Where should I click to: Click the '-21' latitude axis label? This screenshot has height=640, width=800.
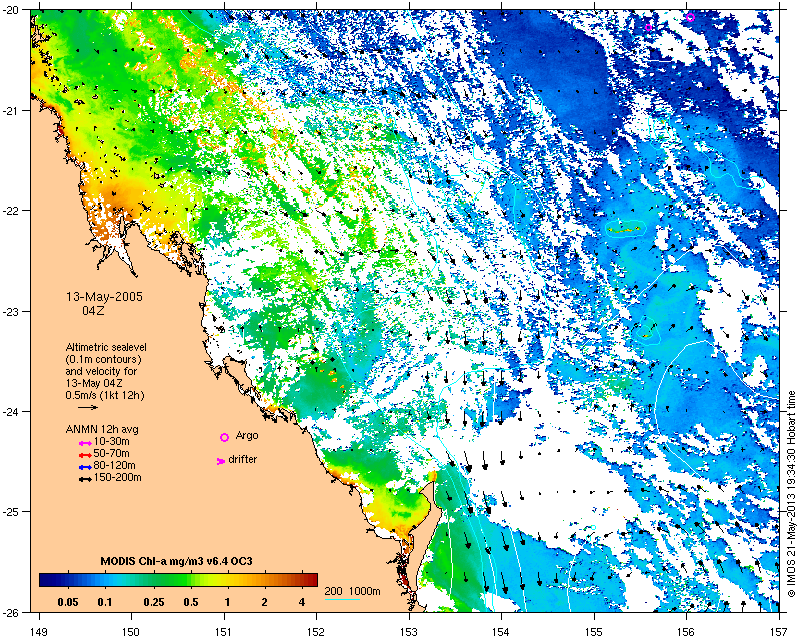coord(12,110)
